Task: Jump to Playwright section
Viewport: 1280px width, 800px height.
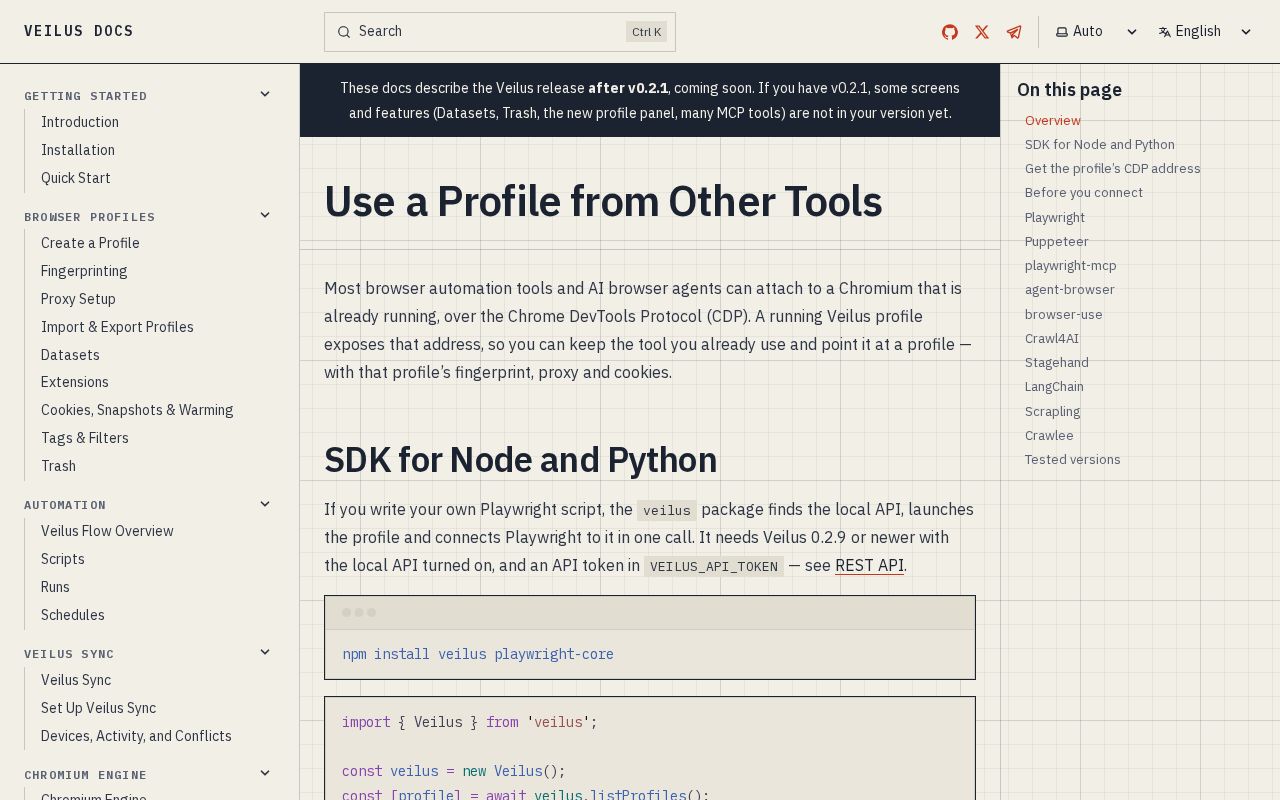Action: 1055,217
